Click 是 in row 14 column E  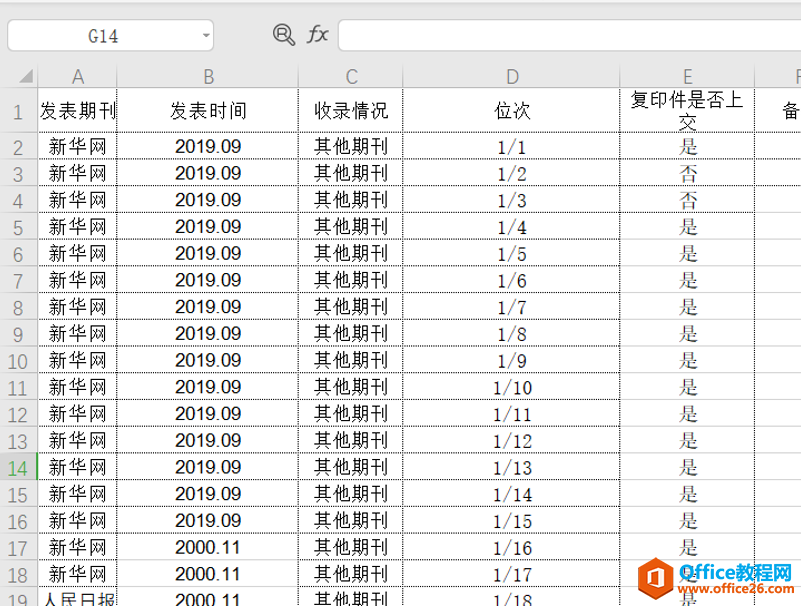[688, 467]
